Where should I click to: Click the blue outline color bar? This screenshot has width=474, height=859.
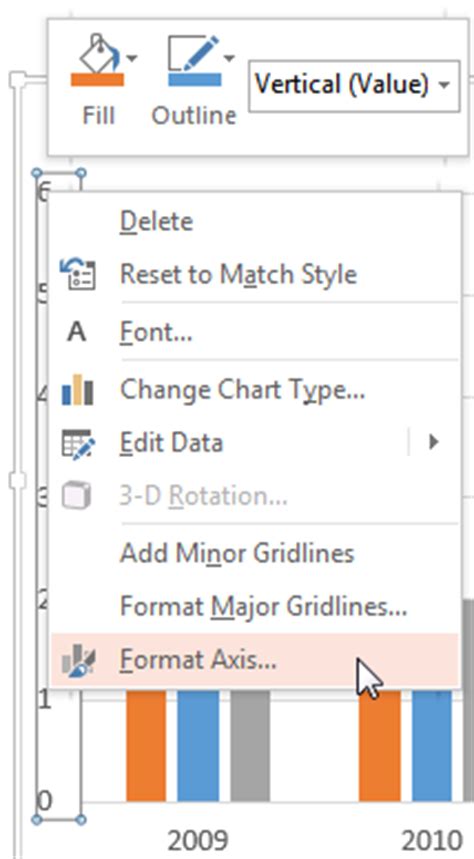[195, 80]
